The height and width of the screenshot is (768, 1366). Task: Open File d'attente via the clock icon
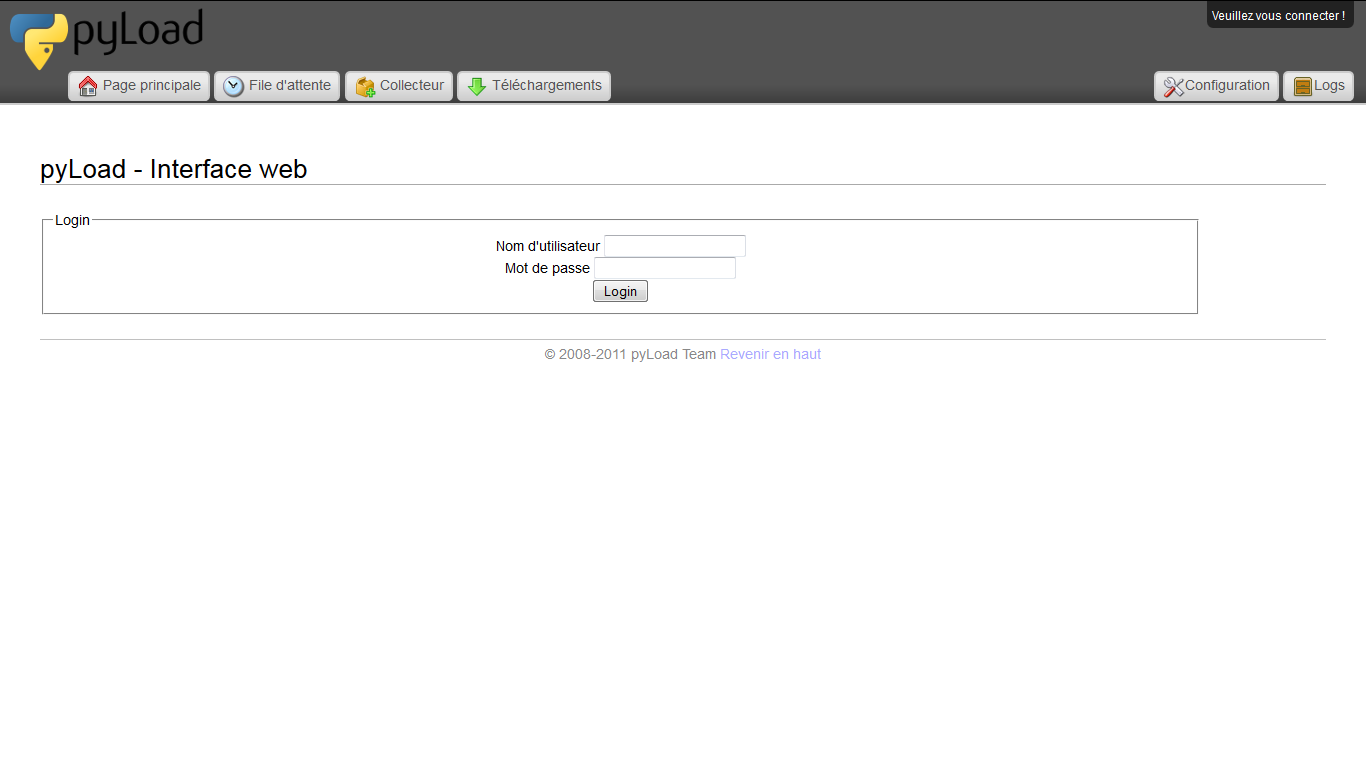pyautogui.click(x=233, y=86)
